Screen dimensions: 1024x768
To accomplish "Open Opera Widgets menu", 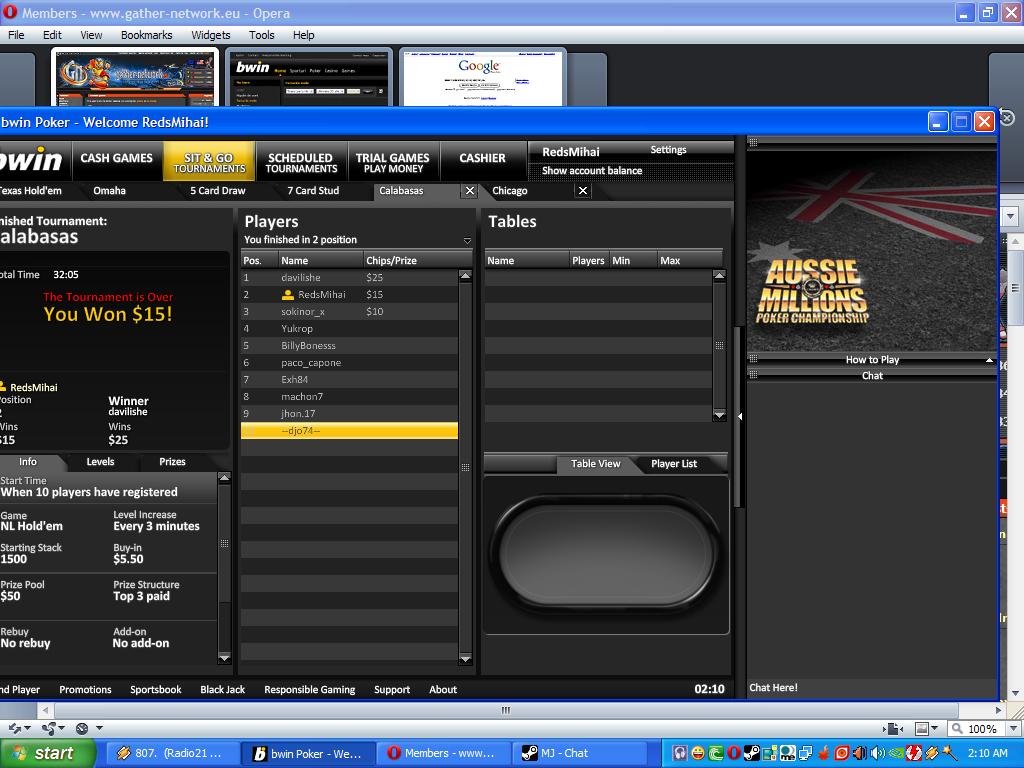I will [210, 35].
